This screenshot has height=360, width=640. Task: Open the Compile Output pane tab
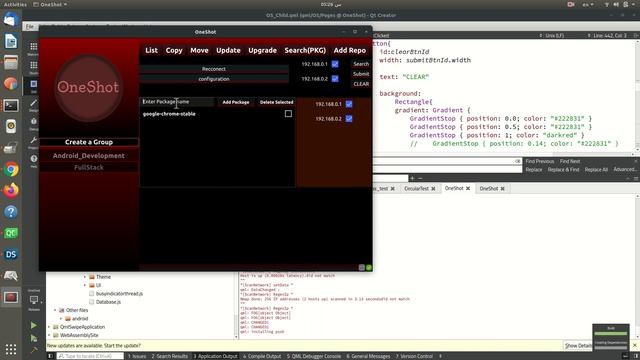(262, 356)
